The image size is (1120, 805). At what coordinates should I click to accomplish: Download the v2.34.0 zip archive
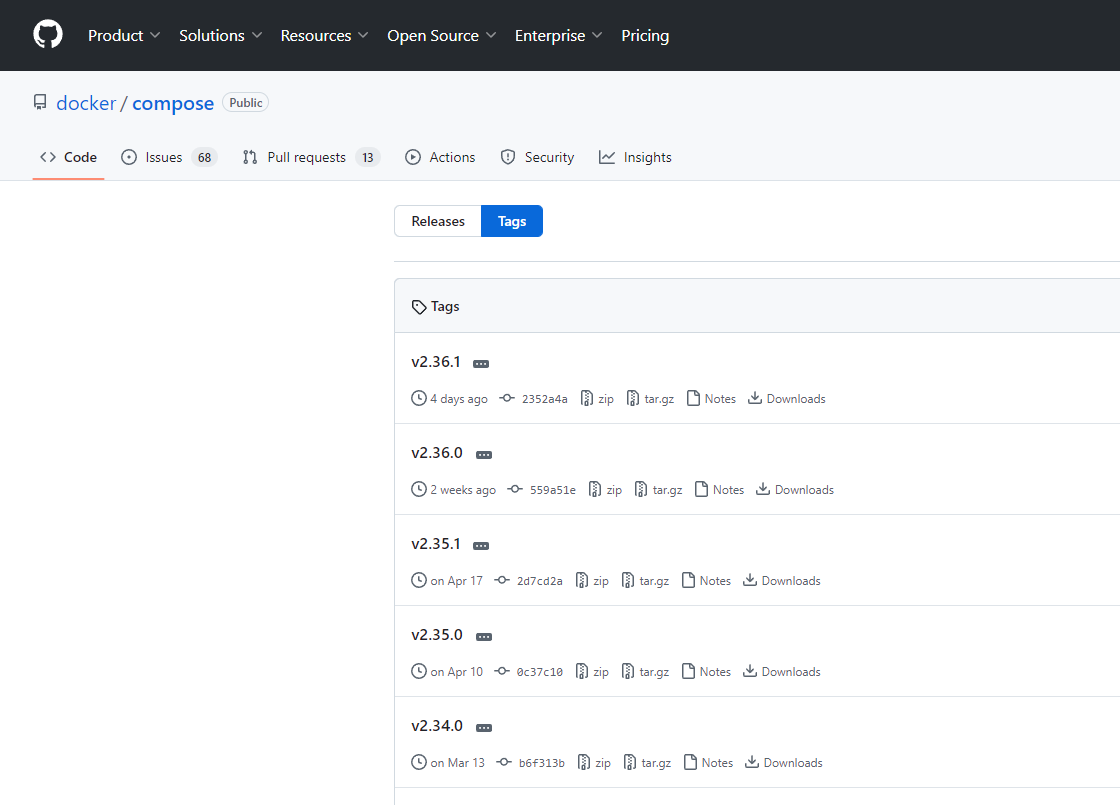pos(594,762)
